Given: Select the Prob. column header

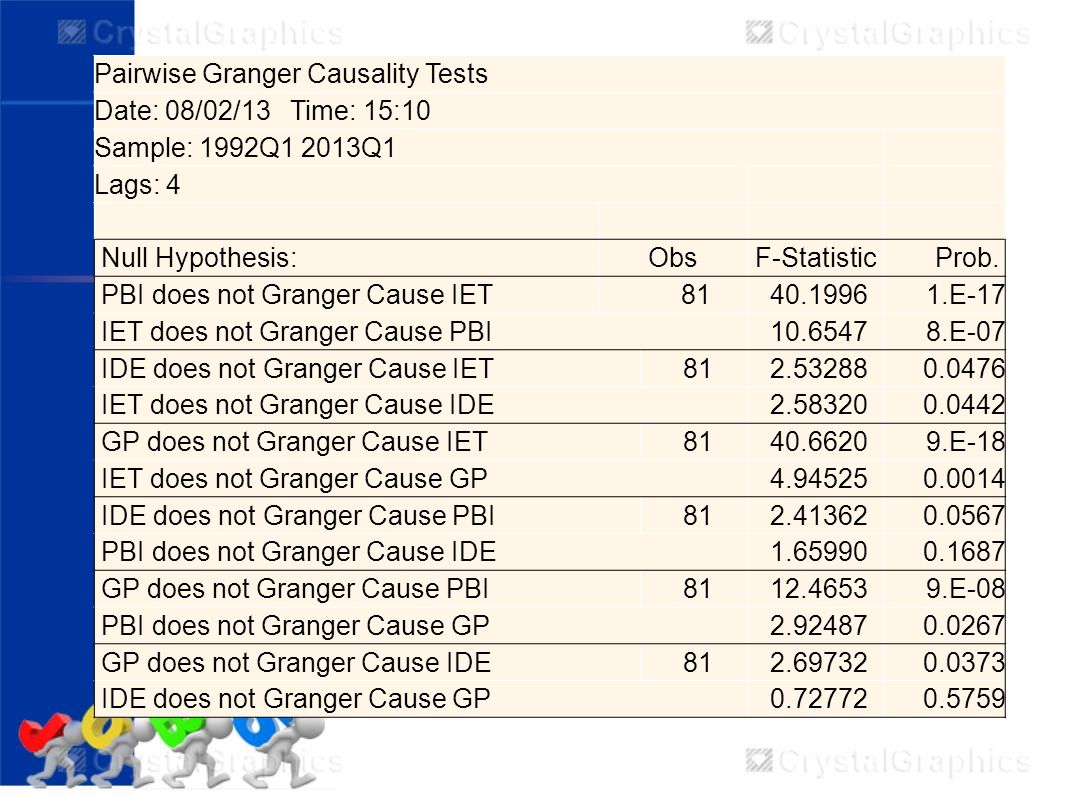Looking at the screenshot, I should pyautogui.click(x=967, y=258).
